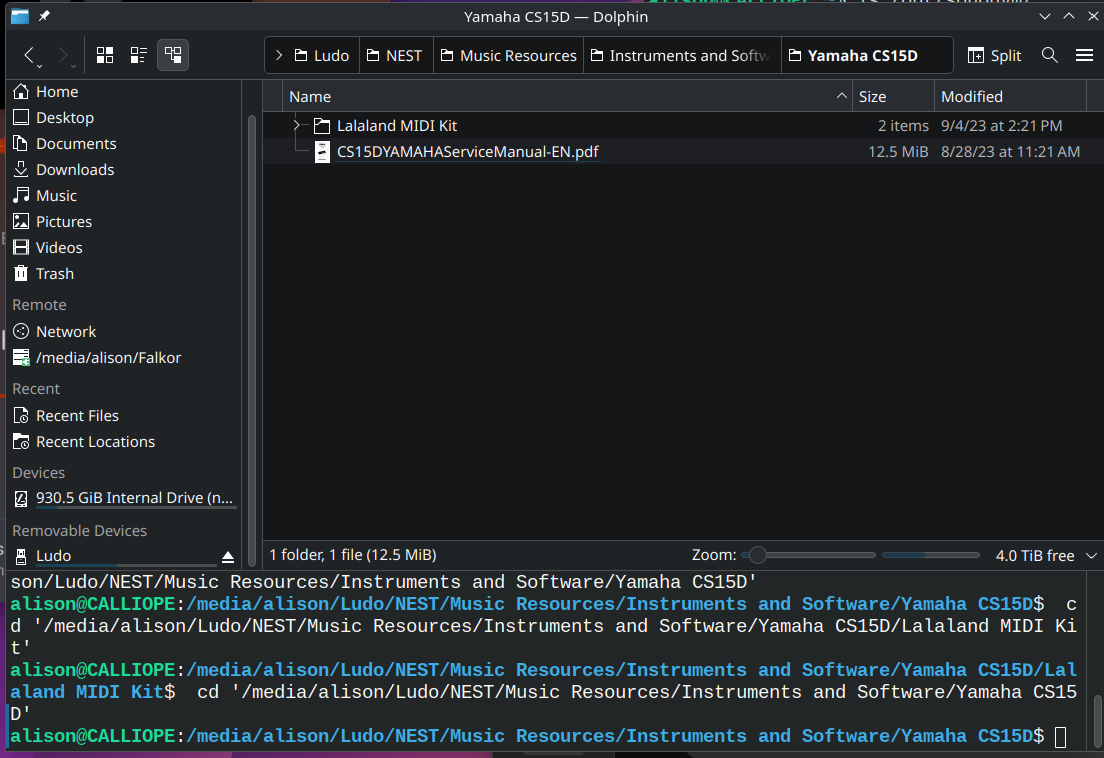1104x758 pixels.
Task: Open the free space info dropdown
Action: pyautogui.click(x=1091, y=555)
